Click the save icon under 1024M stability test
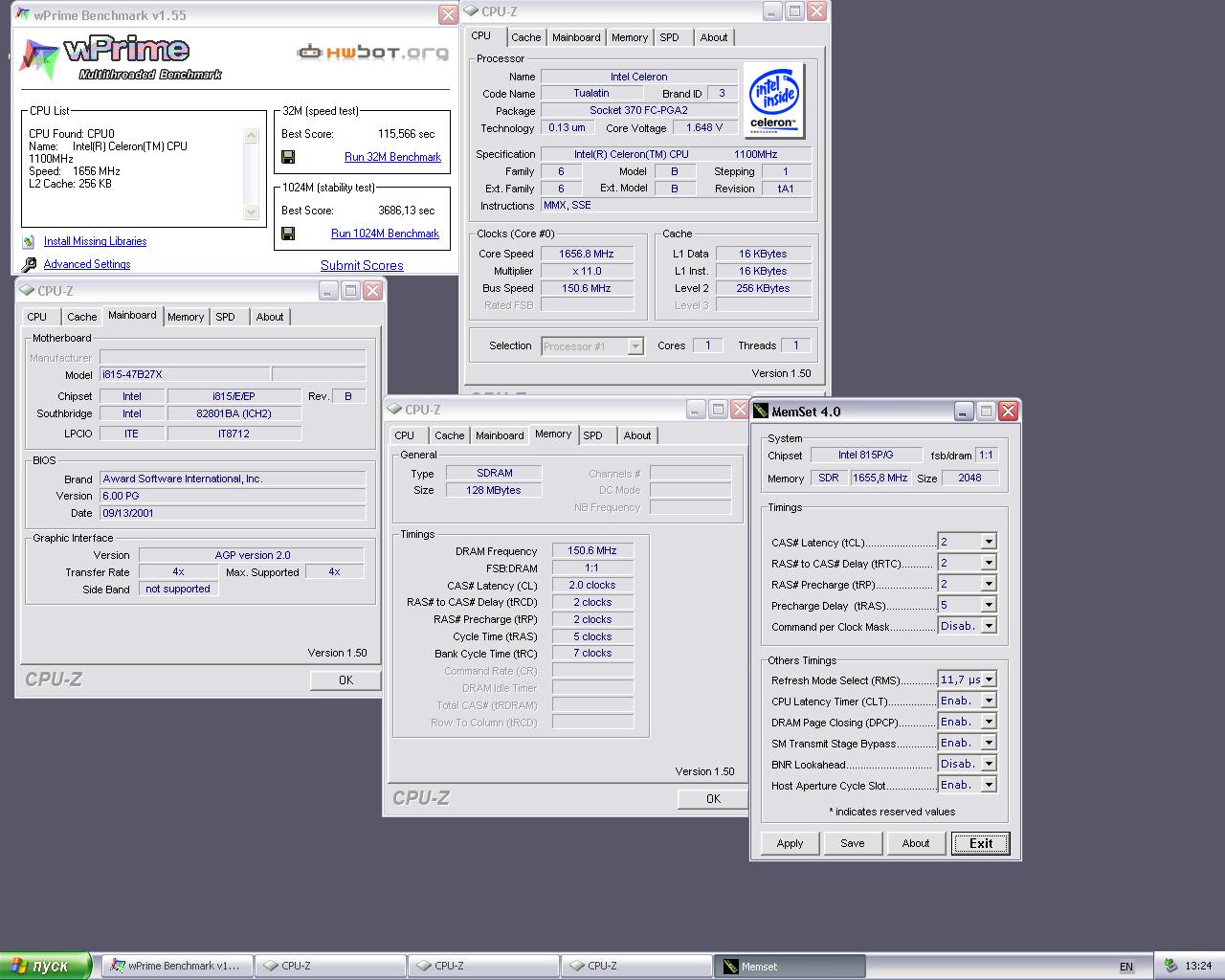 click(288, 234)
